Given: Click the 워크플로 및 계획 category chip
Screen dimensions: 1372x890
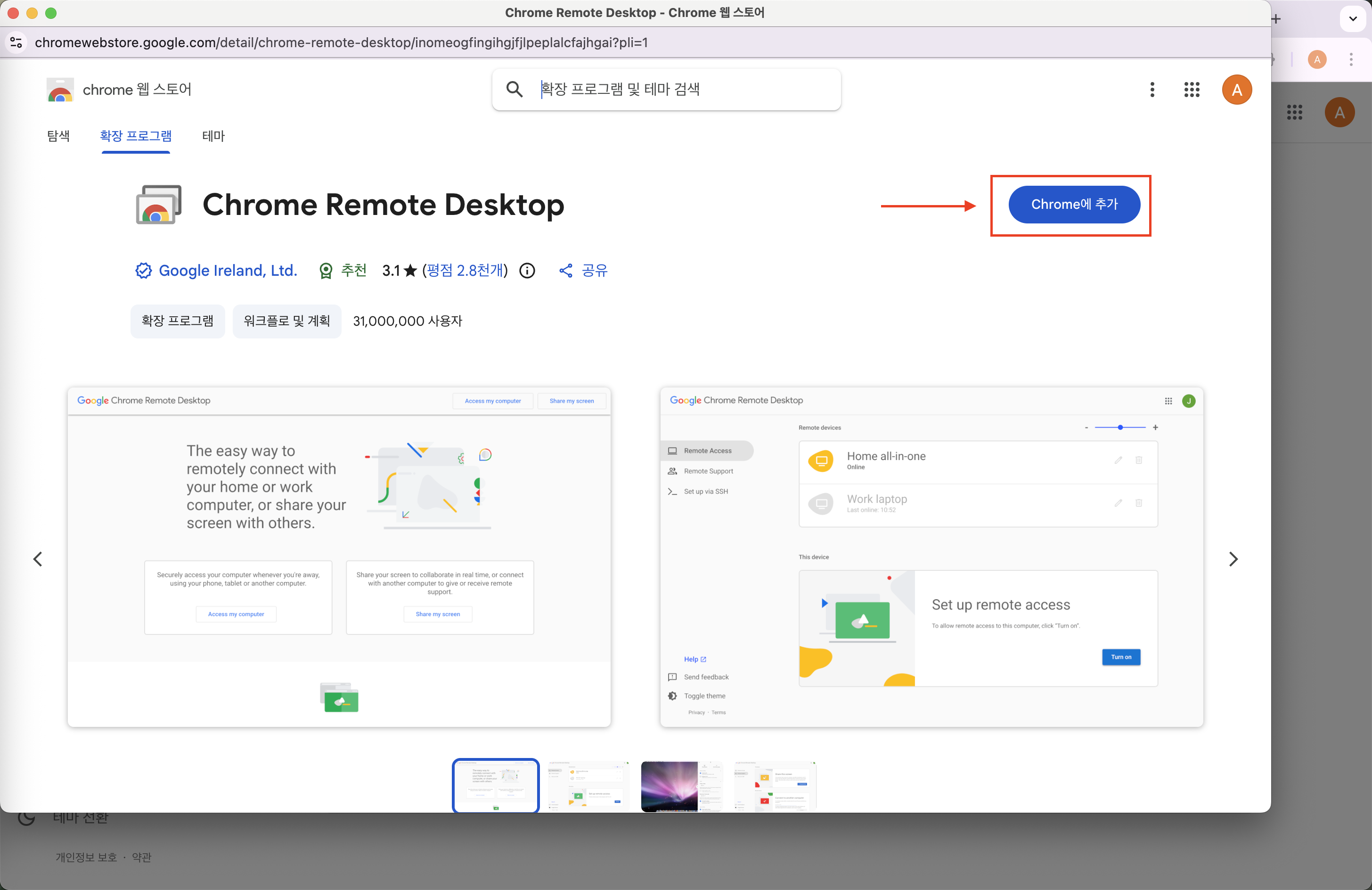Looking at the screenshot, I should coord(286,321).
